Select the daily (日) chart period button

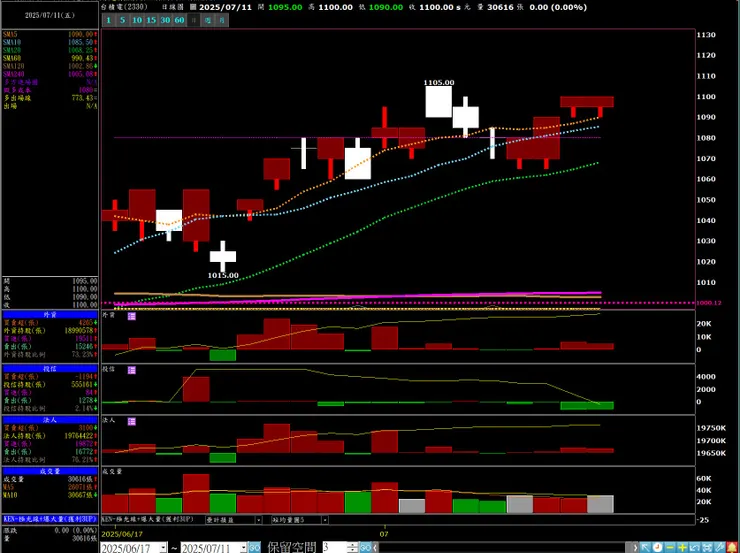[x=193, y=20]
